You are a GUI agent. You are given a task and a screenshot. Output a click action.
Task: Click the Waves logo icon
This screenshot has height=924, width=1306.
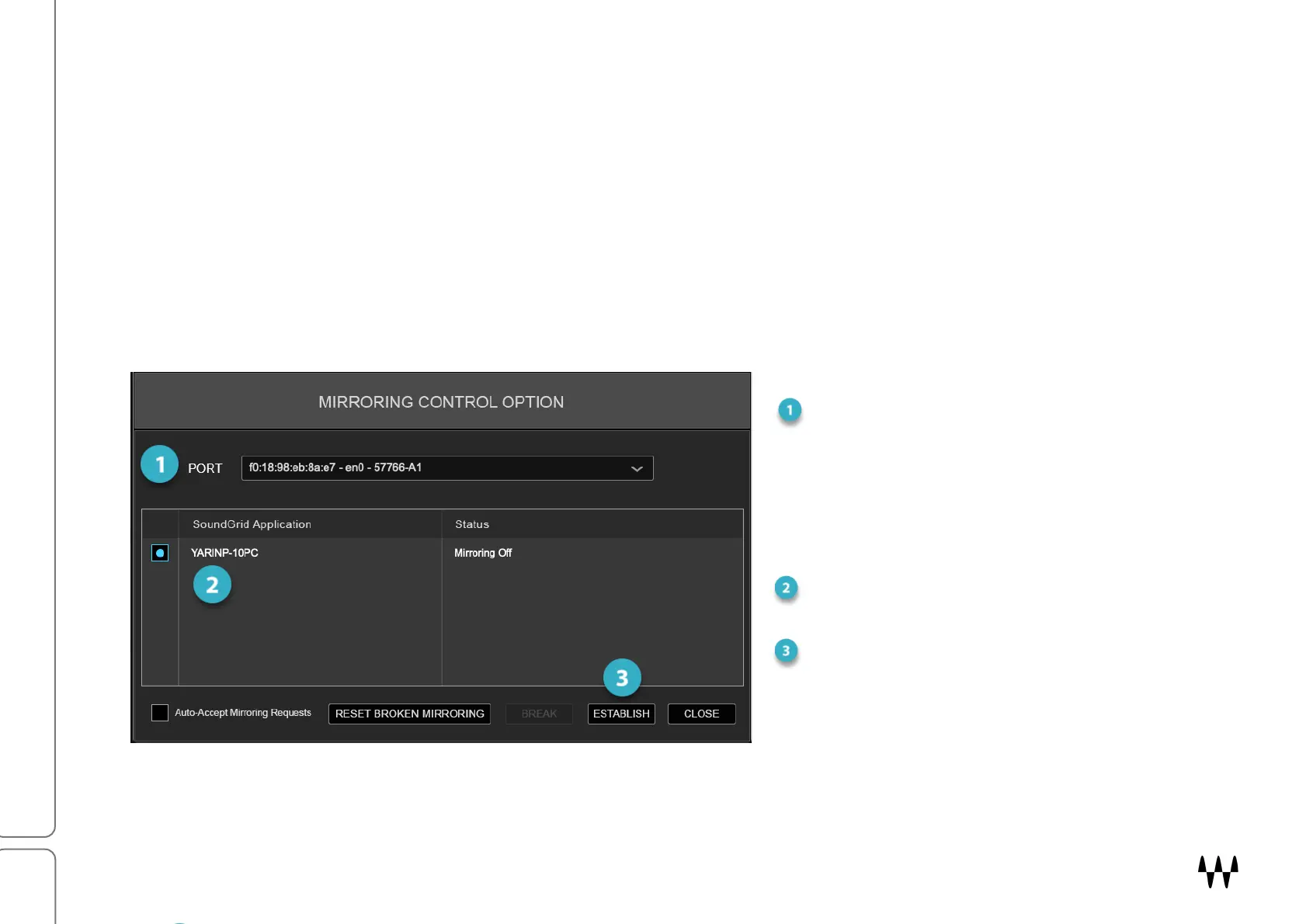(1217, 872)
